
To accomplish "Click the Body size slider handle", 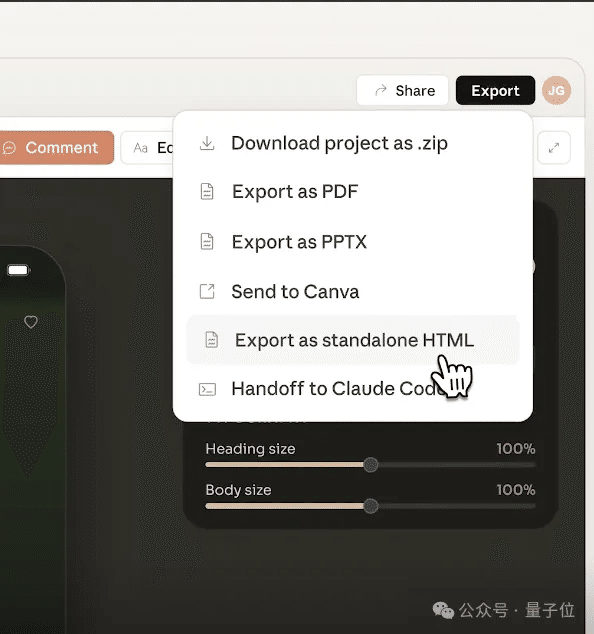I will click(x=370, y=506).
